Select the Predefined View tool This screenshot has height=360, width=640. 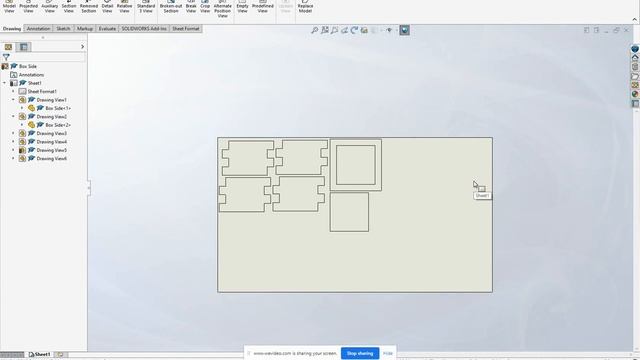pyautogui.click(x=262, y=7)
